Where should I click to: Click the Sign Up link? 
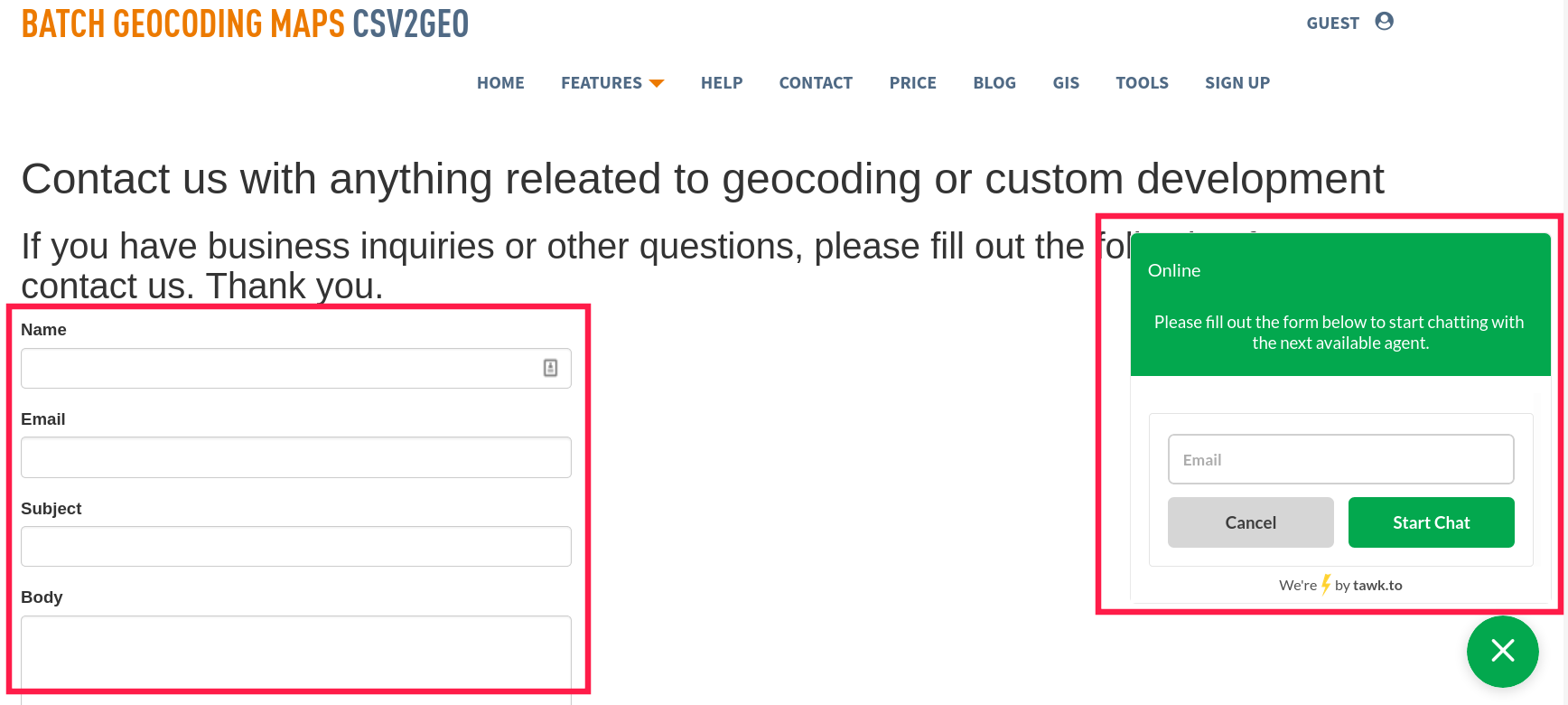pyautogui.click(x=1237, y=83)
